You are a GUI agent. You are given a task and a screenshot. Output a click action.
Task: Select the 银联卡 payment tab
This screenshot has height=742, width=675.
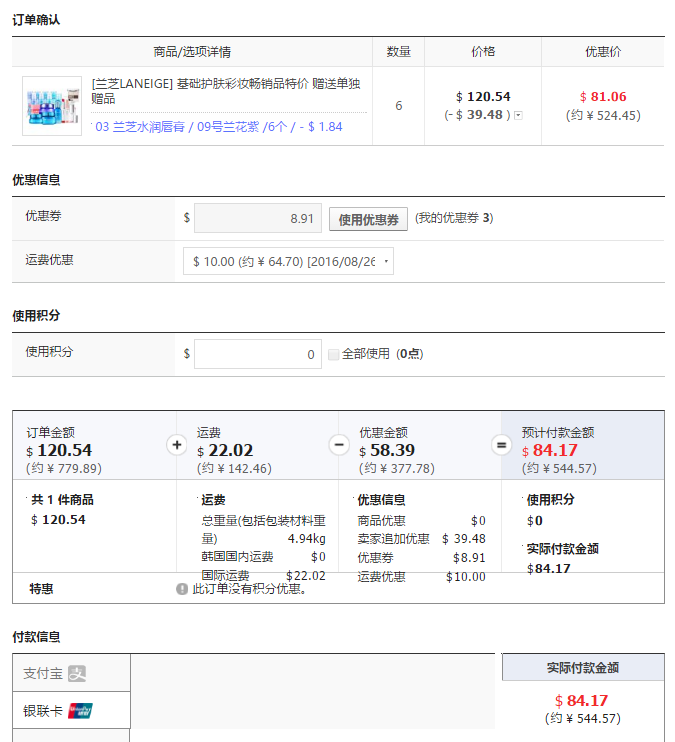pos(71,710)
